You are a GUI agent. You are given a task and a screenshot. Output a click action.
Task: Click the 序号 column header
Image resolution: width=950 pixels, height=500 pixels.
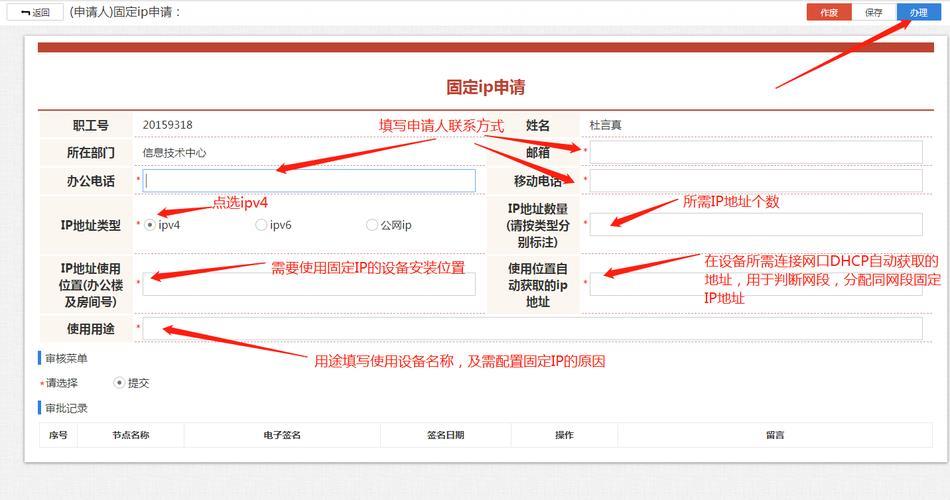[x=58, y=435]
